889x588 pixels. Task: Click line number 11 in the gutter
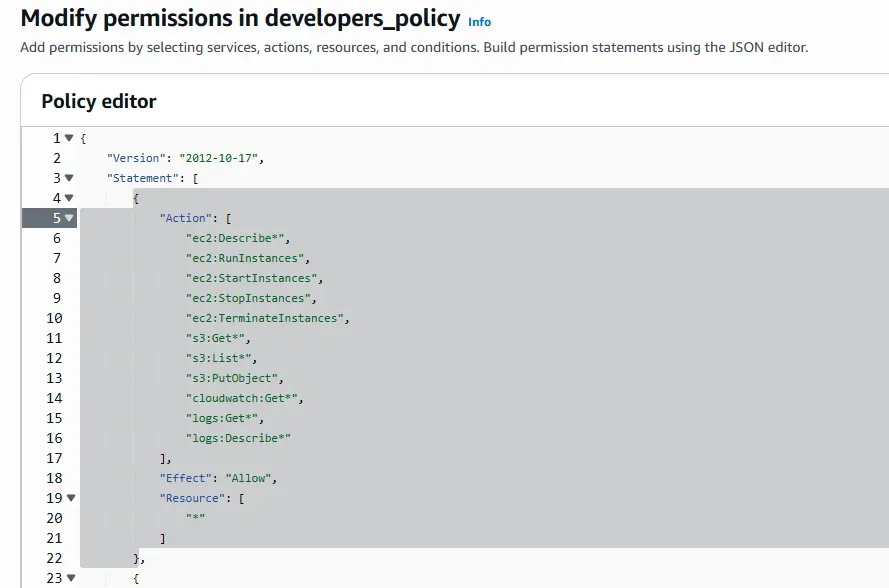54,338
